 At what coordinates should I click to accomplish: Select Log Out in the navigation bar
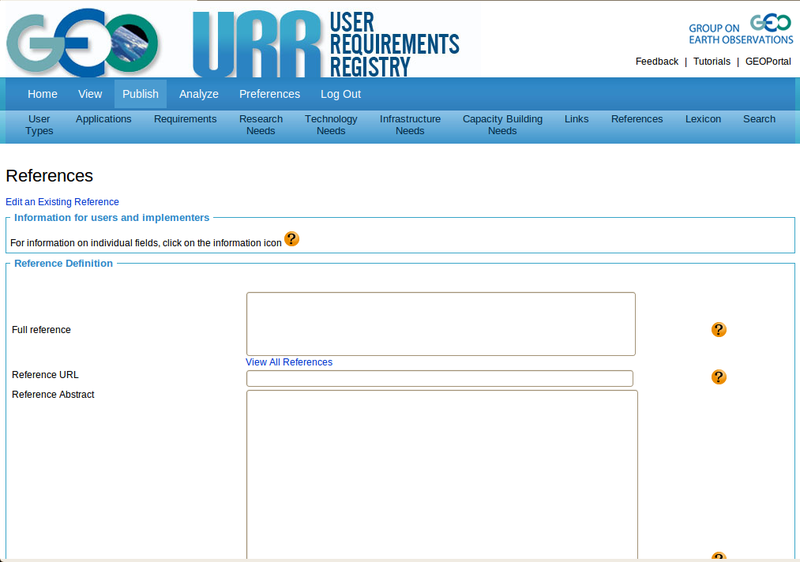[341, 94]
